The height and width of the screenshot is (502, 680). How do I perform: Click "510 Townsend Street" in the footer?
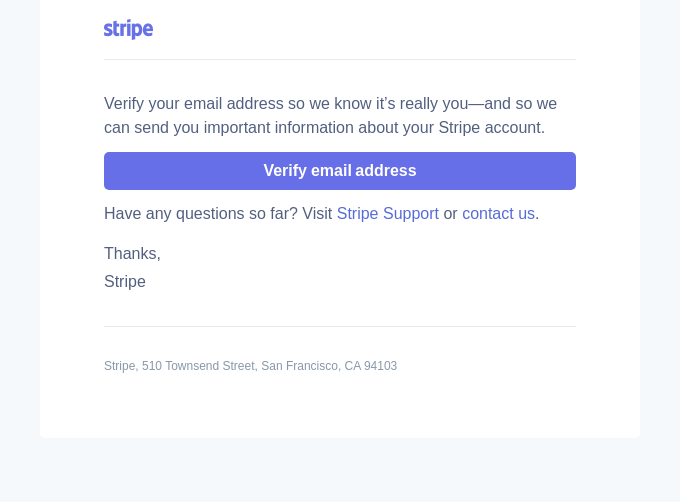point(198,366)
